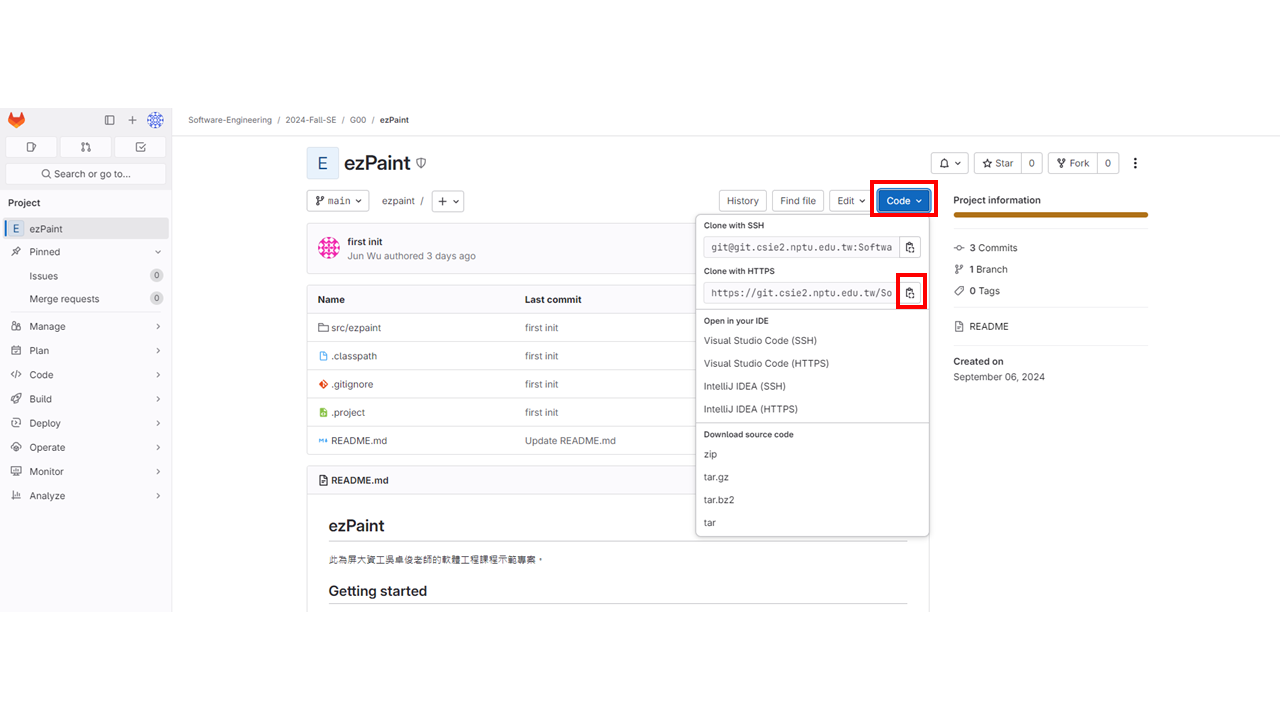
Task: Open the Code dropdown button
Action: click(x=904, y=201)
